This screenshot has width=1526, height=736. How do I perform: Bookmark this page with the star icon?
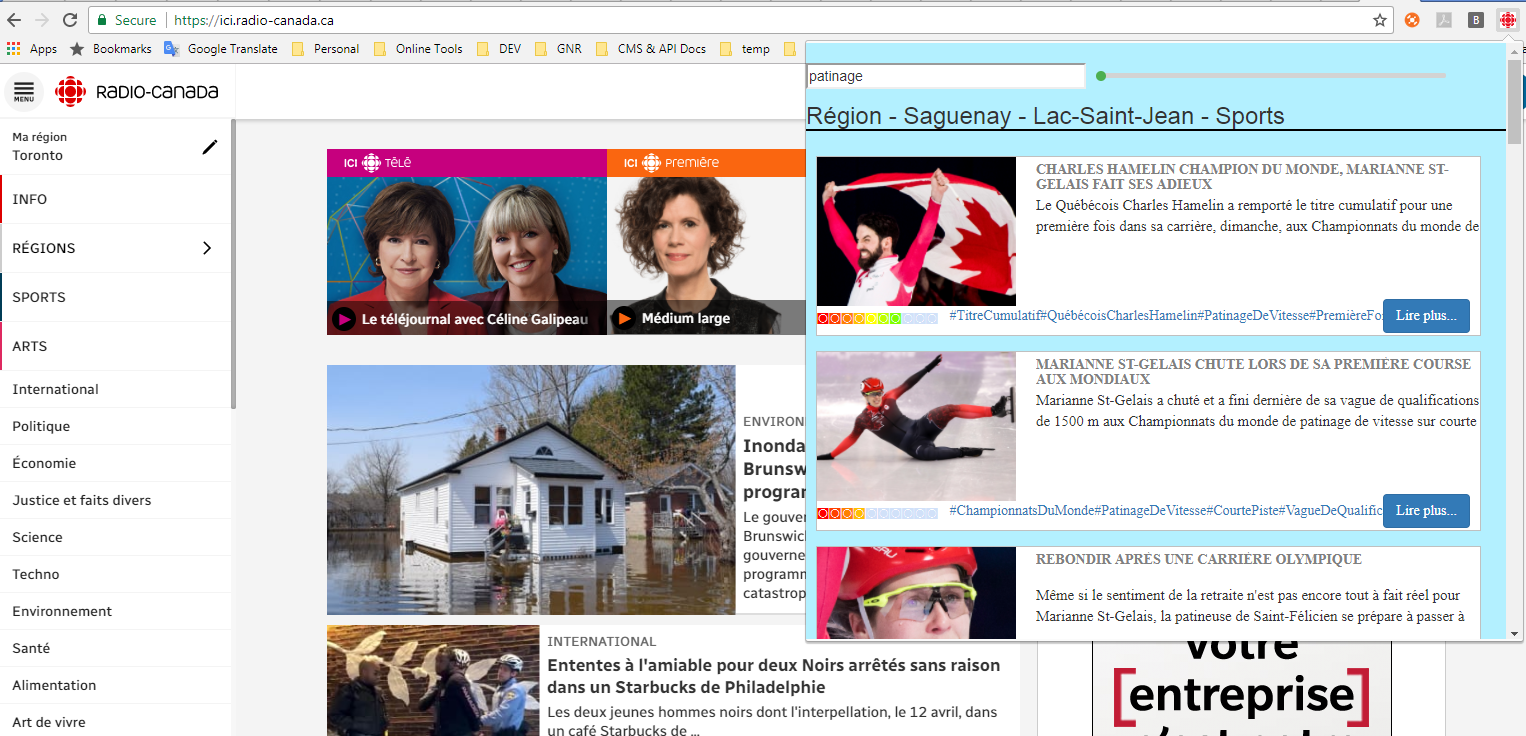(x=1380, y=20)
